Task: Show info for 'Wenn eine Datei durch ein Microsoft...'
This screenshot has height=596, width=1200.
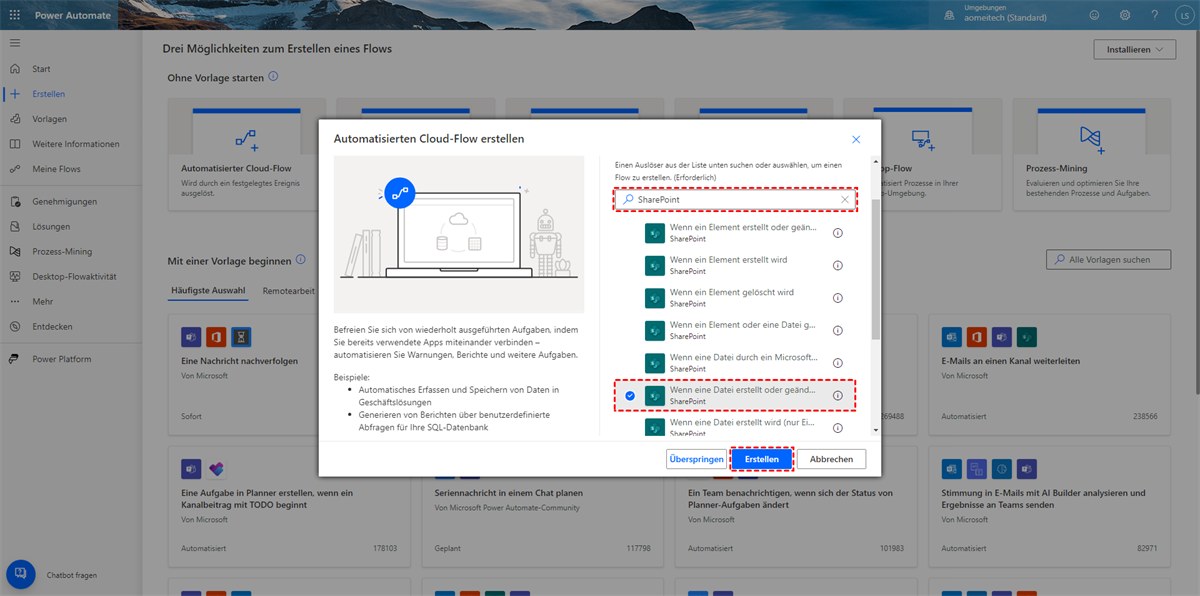Action: tap(838, 363)
